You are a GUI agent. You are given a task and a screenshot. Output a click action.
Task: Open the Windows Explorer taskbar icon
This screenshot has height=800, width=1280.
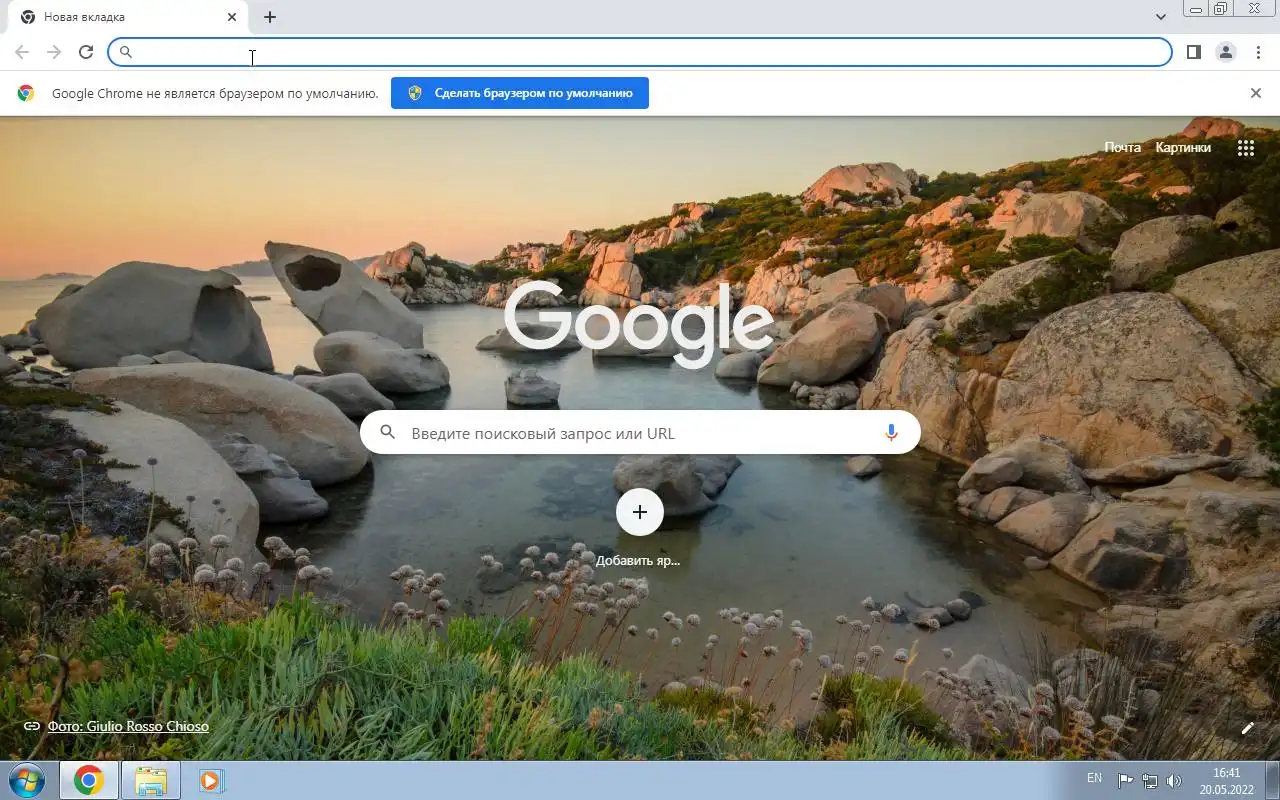pyautogui.click(x=151, y=780)
